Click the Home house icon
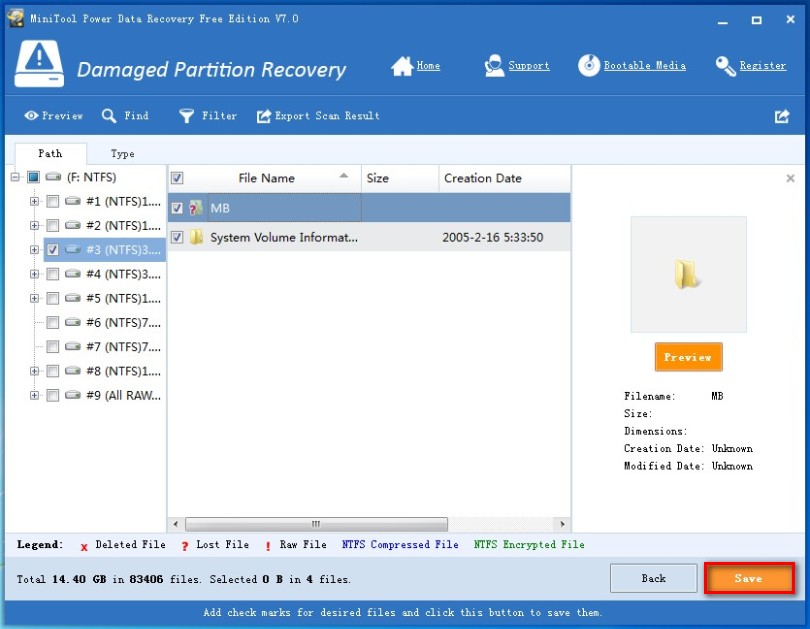This screenshot has width=810, height=629. coord(402,66)
